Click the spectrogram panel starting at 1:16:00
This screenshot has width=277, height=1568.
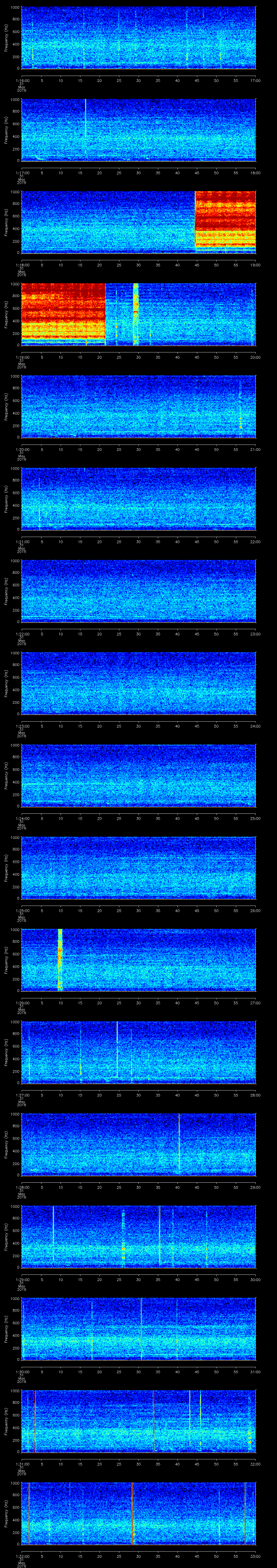138,38
